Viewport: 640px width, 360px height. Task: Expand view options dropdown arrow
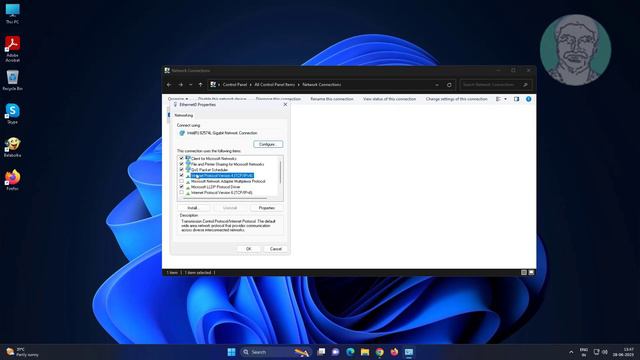[x=505, y=99]
